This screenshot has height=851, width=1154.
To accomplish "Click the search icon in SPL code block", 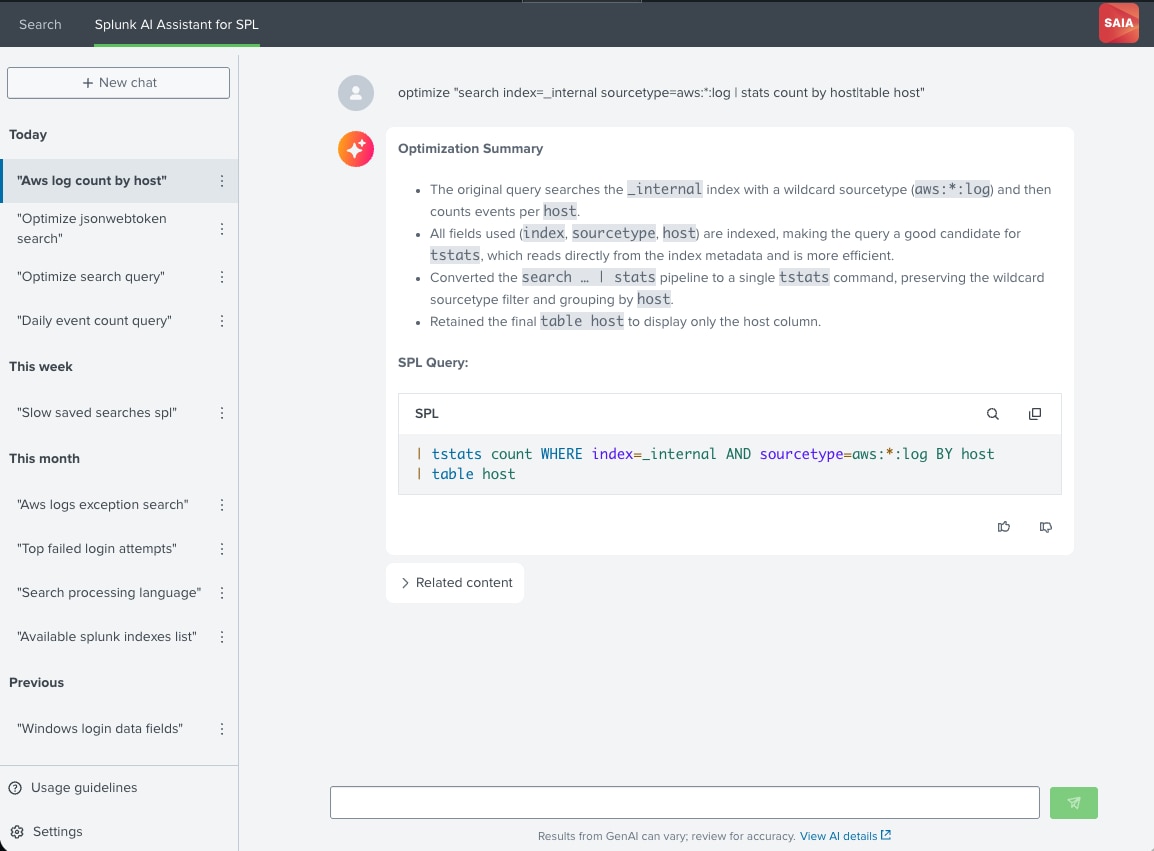I will (992, 414).
